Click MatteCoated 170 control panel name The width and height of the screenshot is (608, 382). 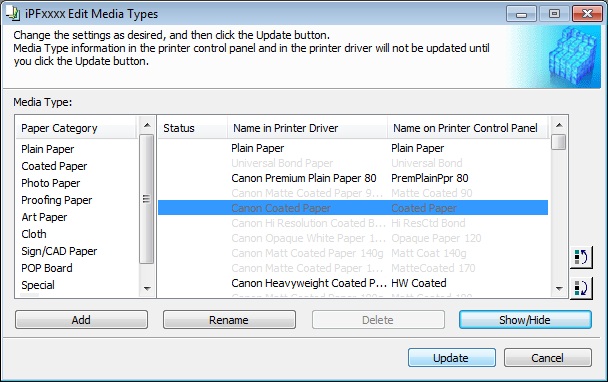(x=433, y=268)
